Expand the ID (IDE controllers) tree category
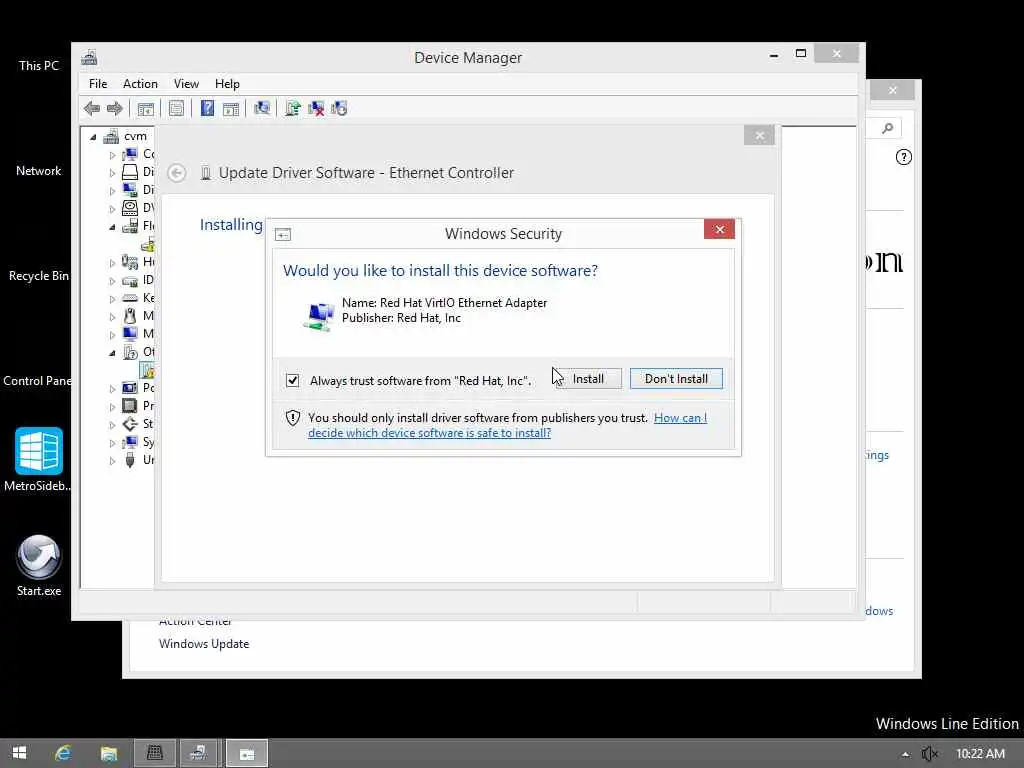 pyautogui.click(x=112, y=281)
